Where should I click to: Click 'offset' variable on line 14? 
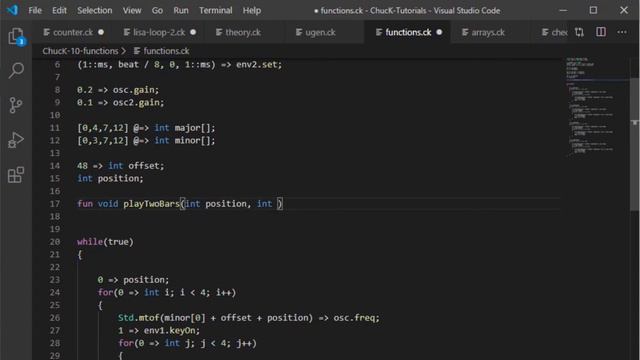tap(143, 166)
